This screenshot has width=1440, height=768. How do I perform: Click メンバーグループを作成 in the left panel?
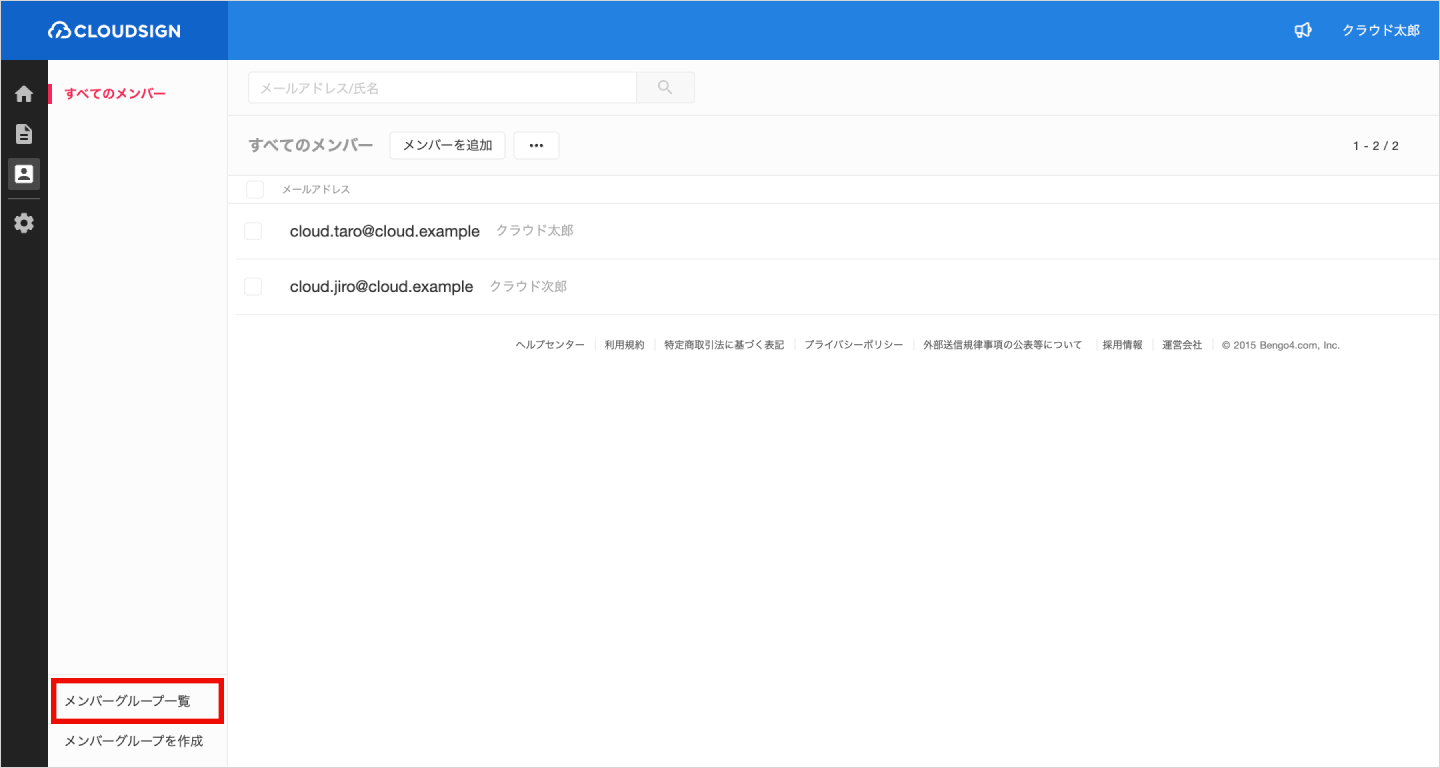[x=133, y=741]
